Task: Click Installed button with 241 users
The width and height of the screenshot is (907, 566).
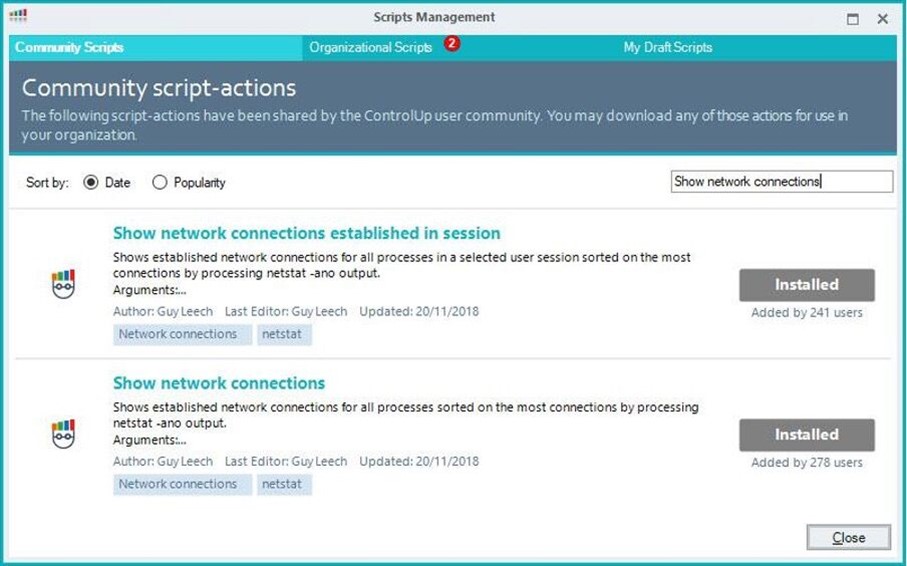Action: click(806, 285)
